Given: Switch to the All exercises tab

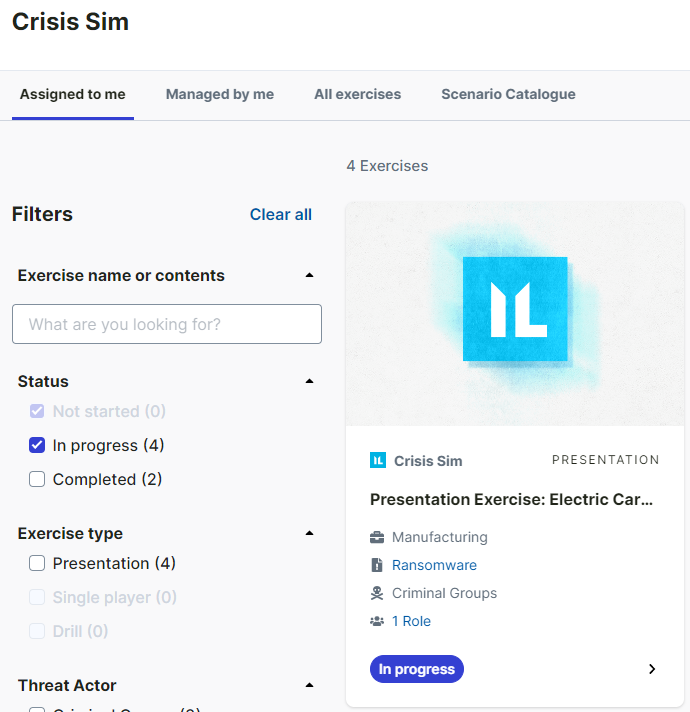Looking at the screenshot, I should point(357,94).
